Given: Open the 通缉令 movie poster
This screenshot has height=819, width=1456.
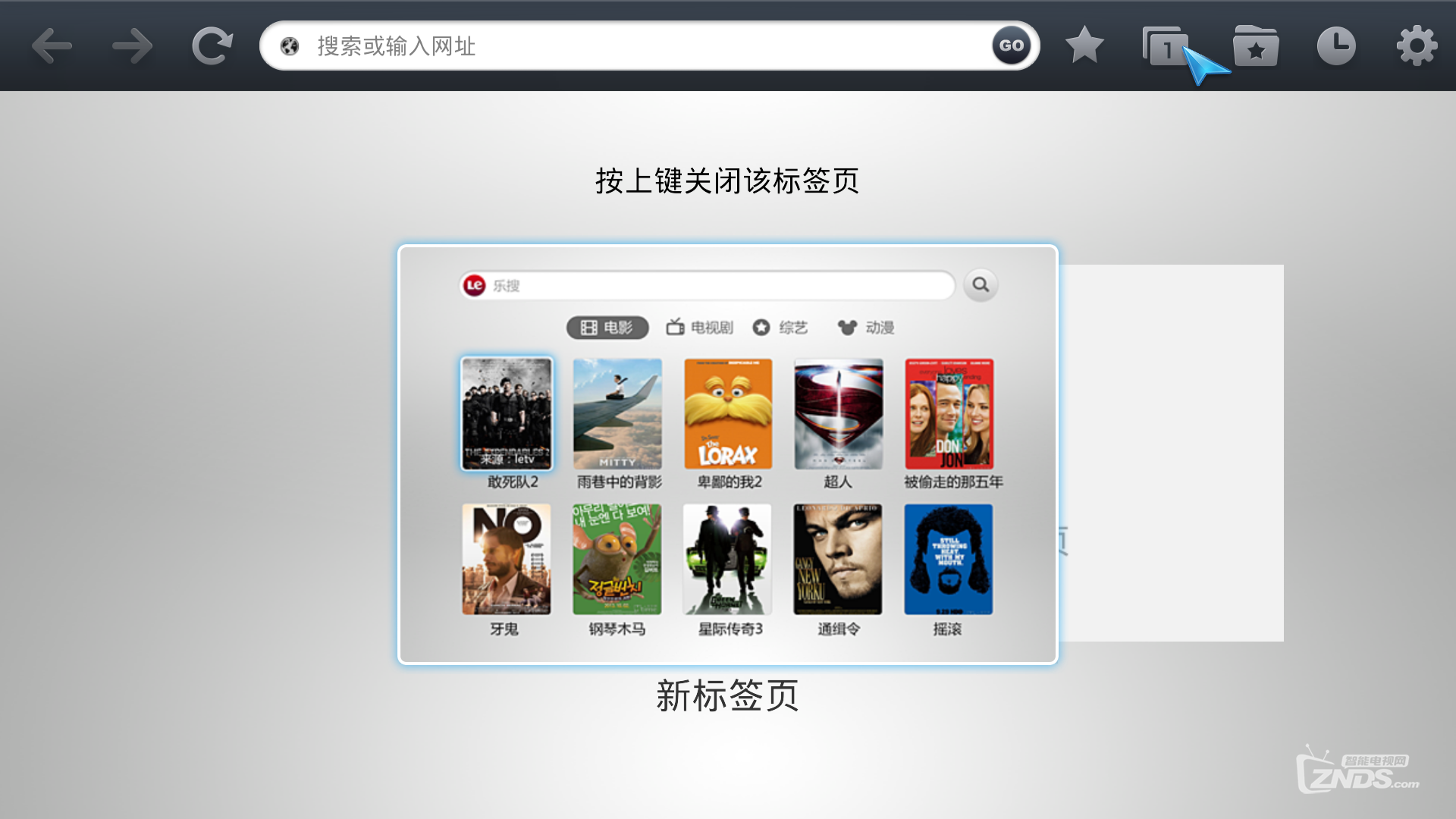Looking at the screenshot, I should (x=838, y=560).
